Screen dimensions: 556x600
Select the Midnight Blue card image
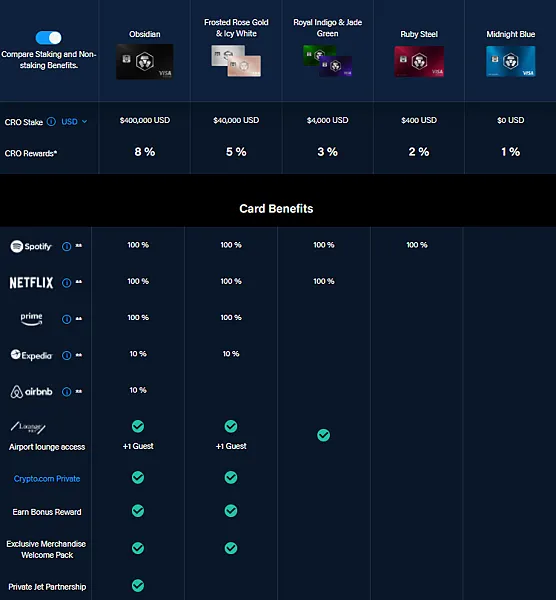pyautogui.click(x=510, y=61)
